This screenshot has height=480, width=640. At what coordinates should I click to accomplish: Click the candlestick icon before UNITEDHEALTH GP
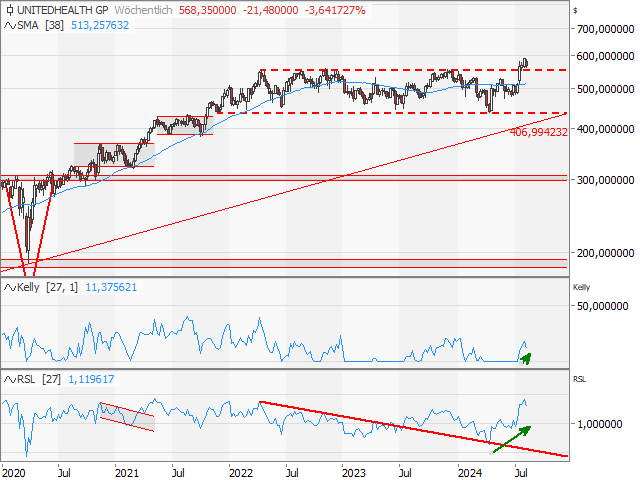pos(10,10)
